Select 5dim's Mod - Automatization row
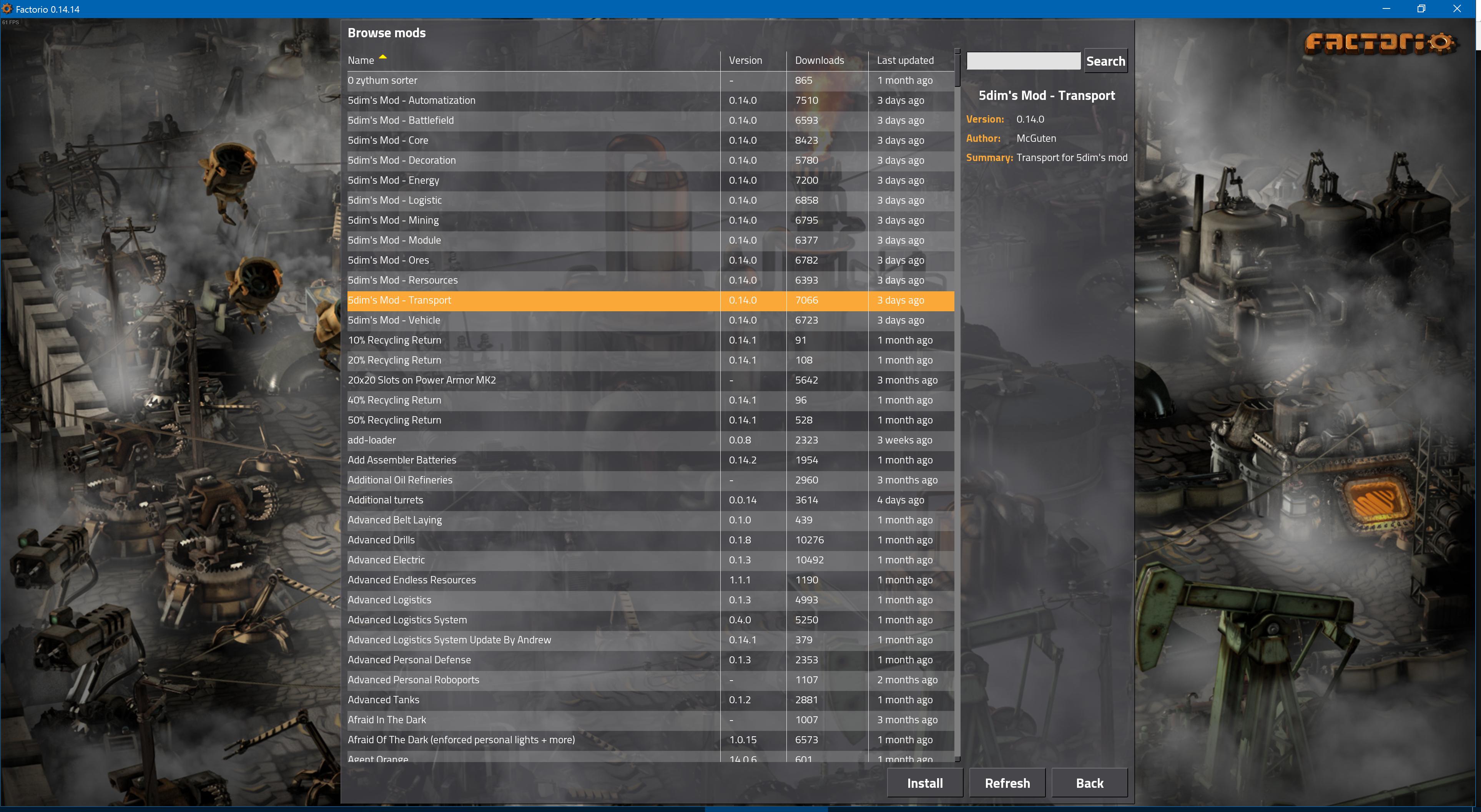This screenshot has width=1481, height=812. point(650,101)
